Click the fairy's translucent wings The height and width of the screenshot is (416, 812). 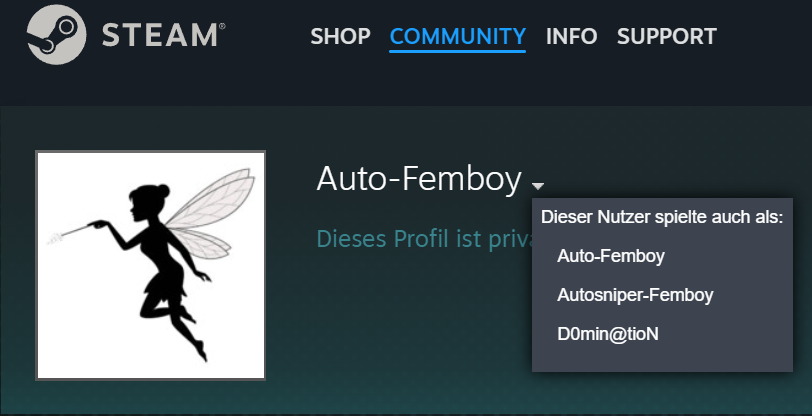pyautogui.click(x=211, y=211)
